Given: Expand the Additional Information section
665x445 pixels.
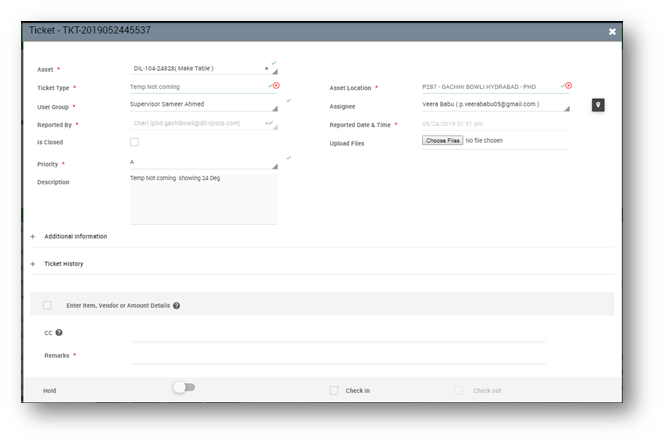Looking at the screenshot, I should coord(33,236).
